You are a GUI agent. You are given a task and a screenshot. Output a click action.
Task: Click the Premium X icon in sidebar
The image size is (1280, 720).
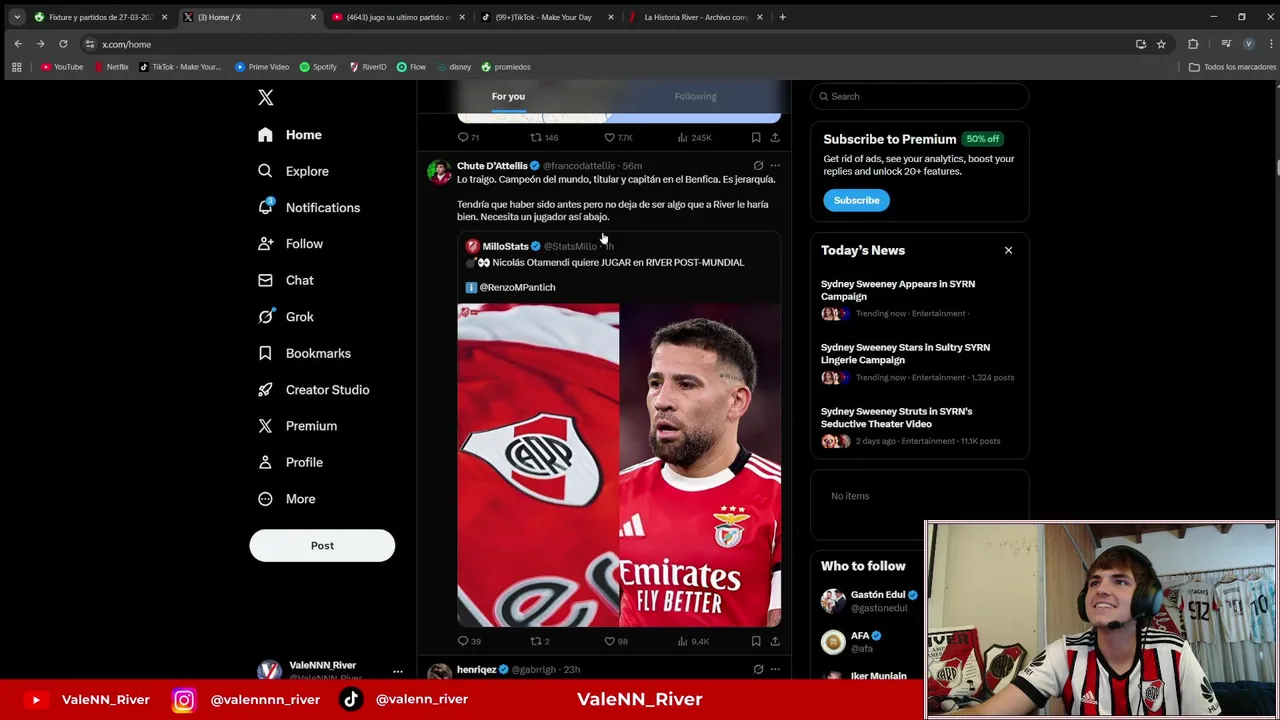[x=265, y=426]
